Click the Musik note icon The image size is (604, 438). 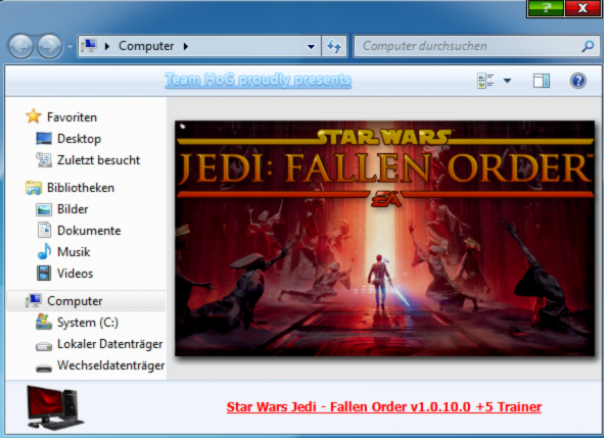pyautogui.click(x=44, y=251)
